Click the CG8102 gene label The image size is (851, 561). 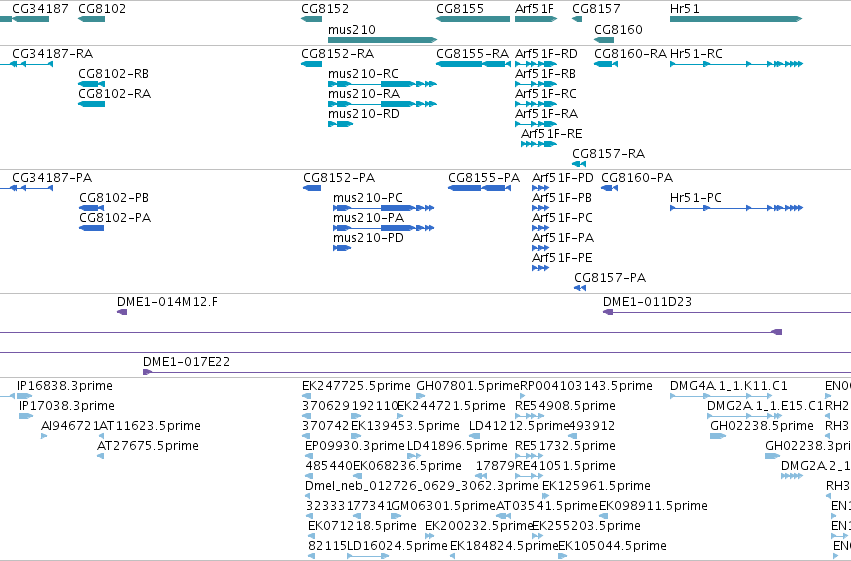pos(102,9)
